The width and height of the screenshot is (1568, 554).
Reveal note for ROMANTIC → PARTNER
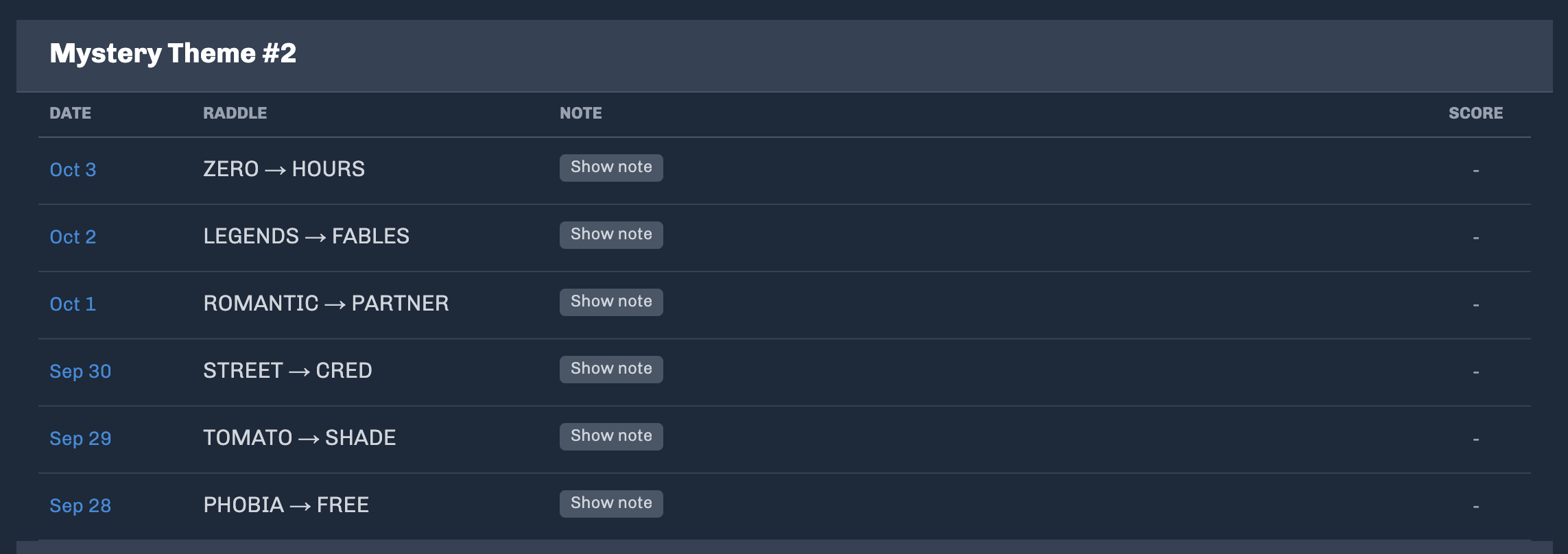[611, 302]
